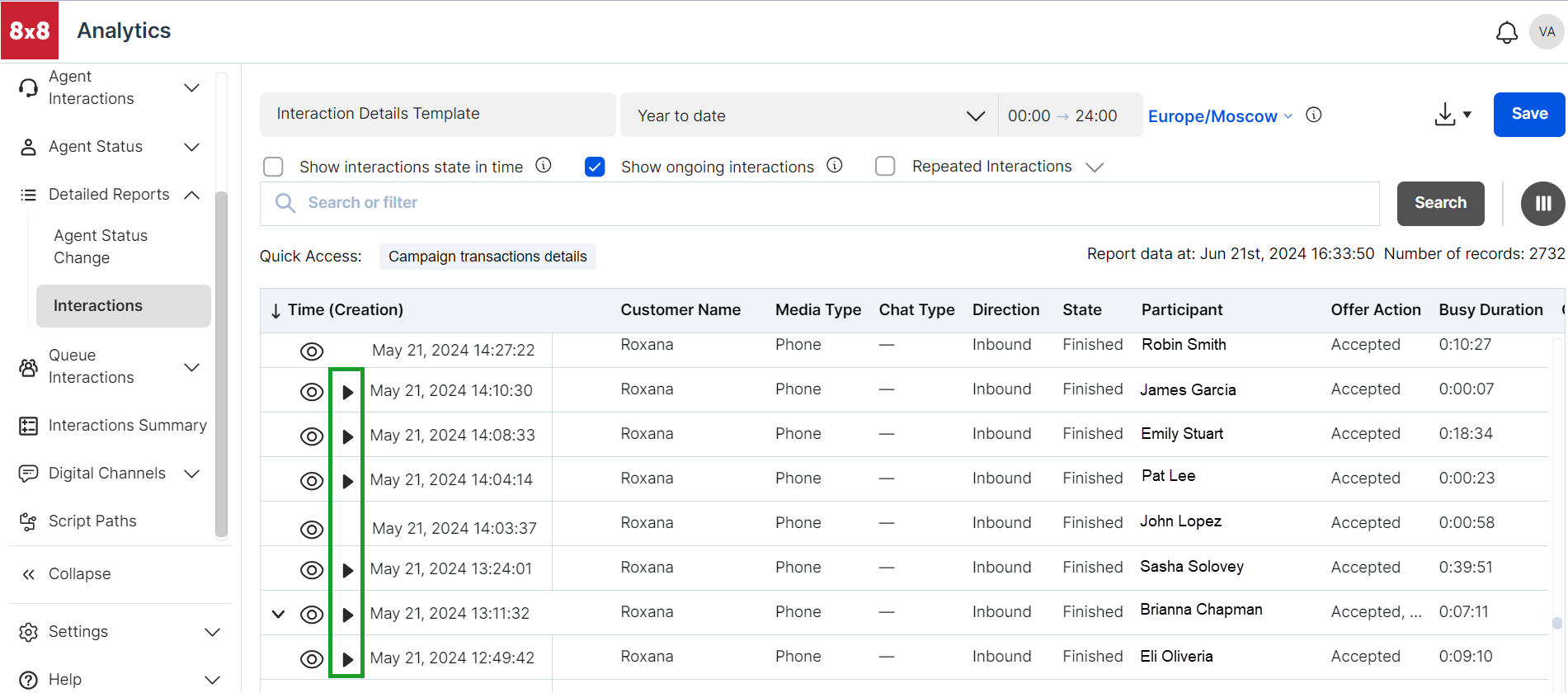Collapse Detailed Reports section
Screen dimensions: 1568x693
[191, 195]
